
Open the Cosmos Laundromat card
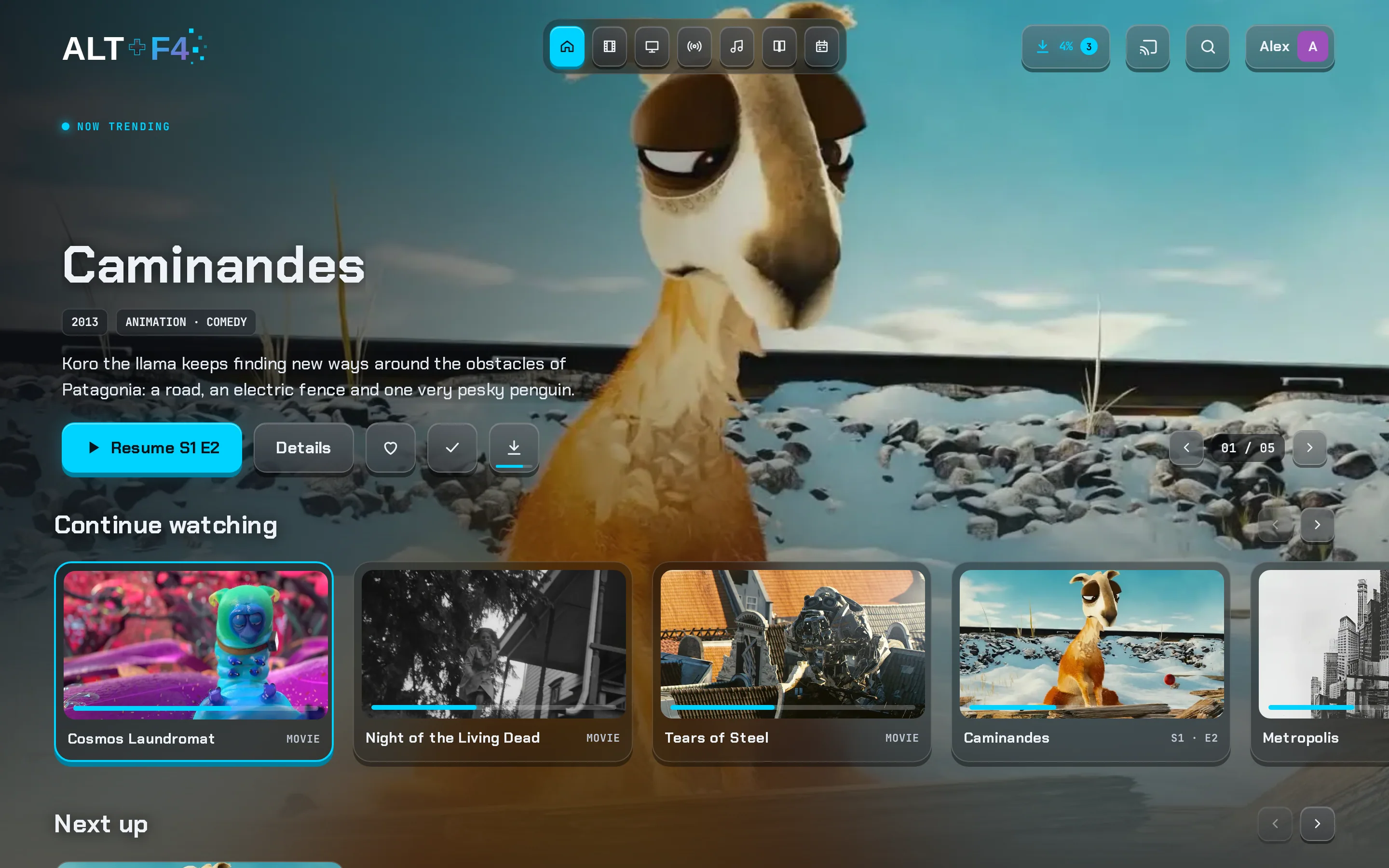point(194,662)
